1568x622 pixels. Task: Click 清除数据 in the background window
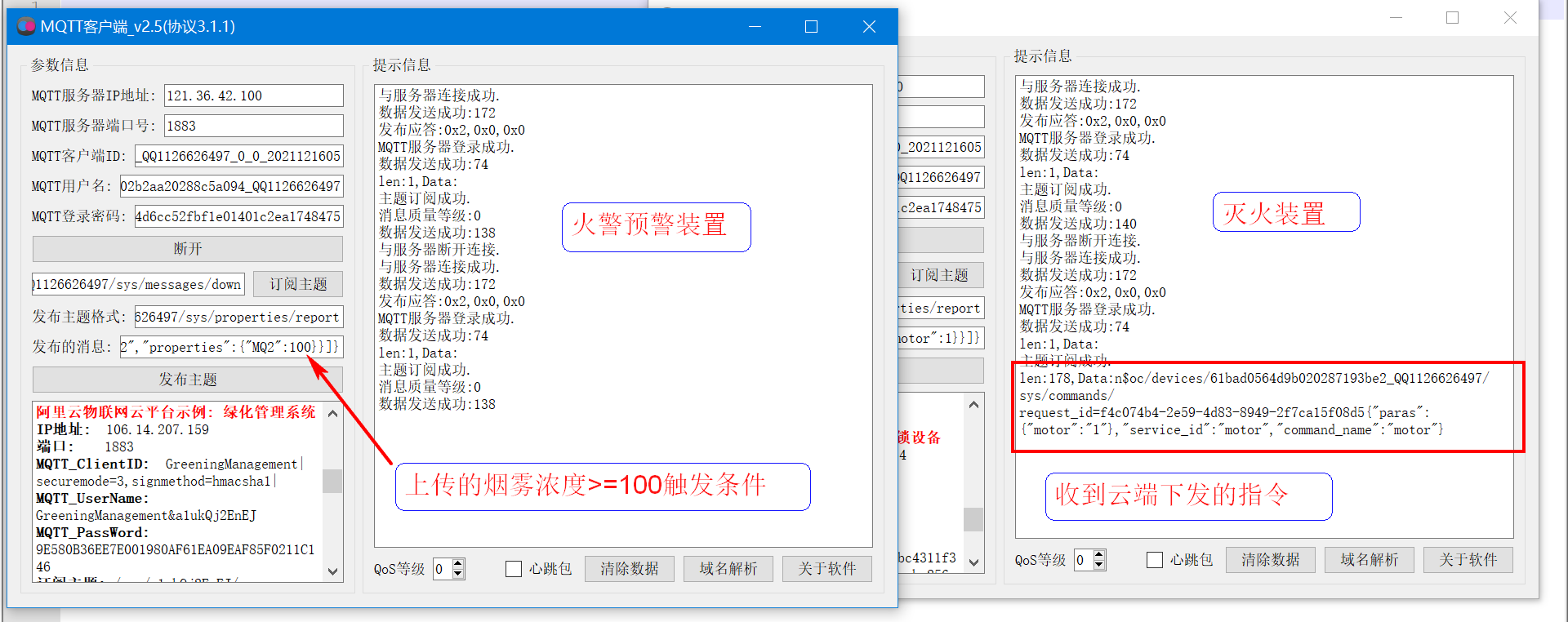pyautogui.click(x=1271, y=560)
